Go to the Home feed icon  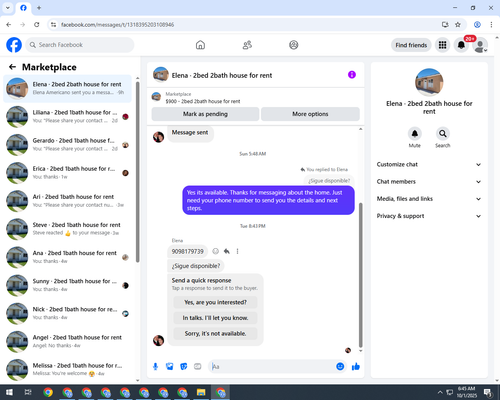tap(200, 45)
